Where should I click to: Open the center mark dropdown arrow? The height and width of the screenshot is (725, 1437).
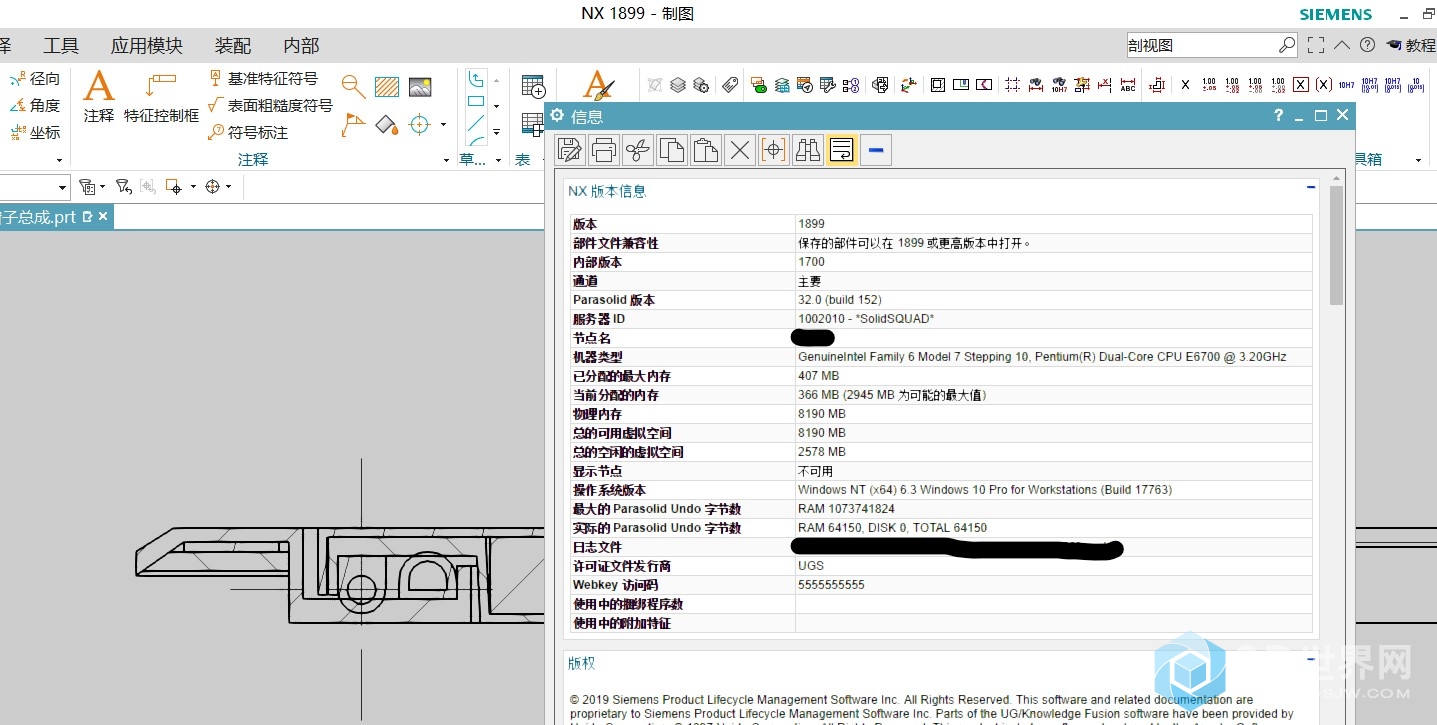click(x=443, y=126)
